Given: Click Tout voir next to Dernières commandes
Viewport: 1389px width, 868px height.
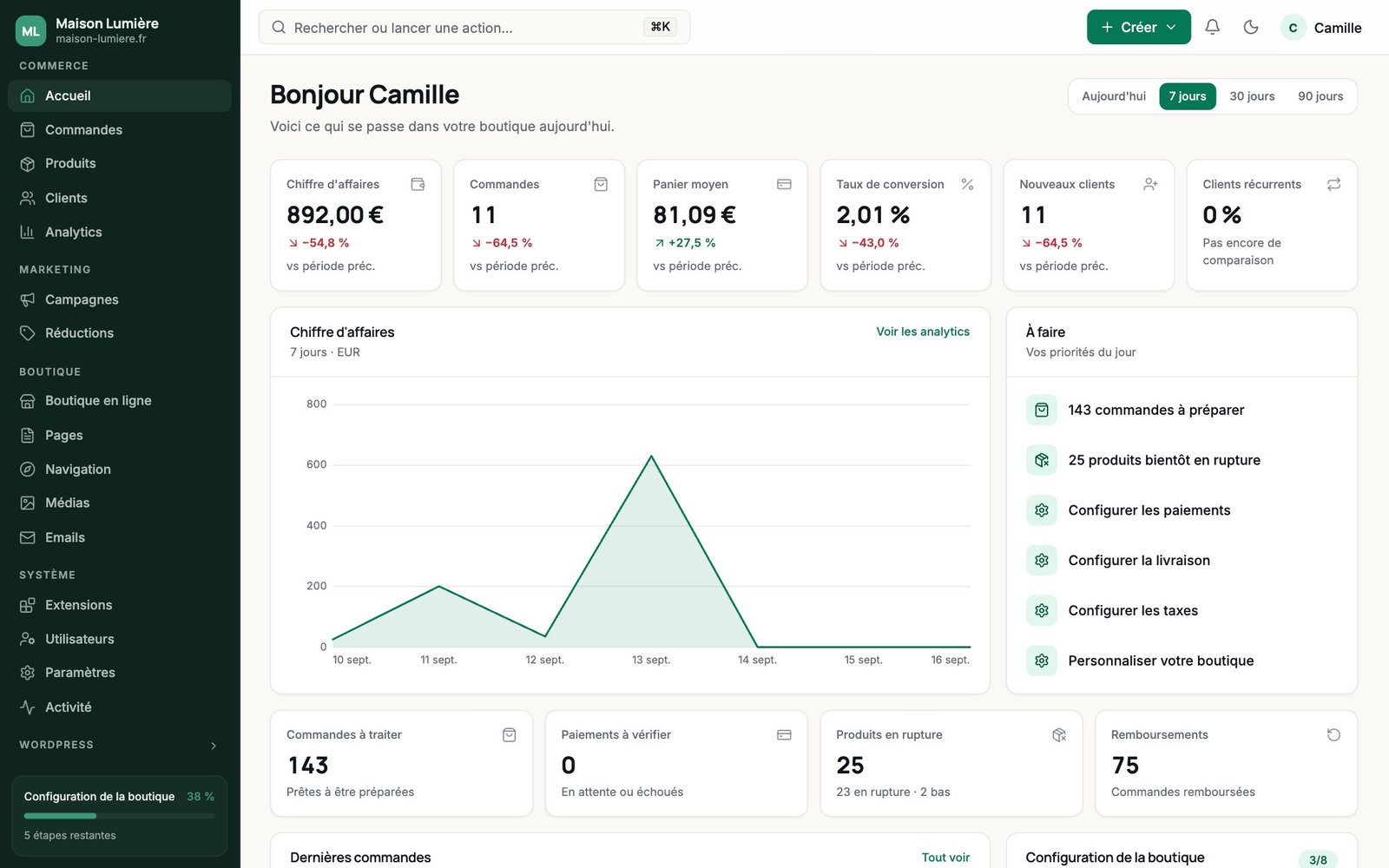Looking at the screenshot, I should (945, 858).
